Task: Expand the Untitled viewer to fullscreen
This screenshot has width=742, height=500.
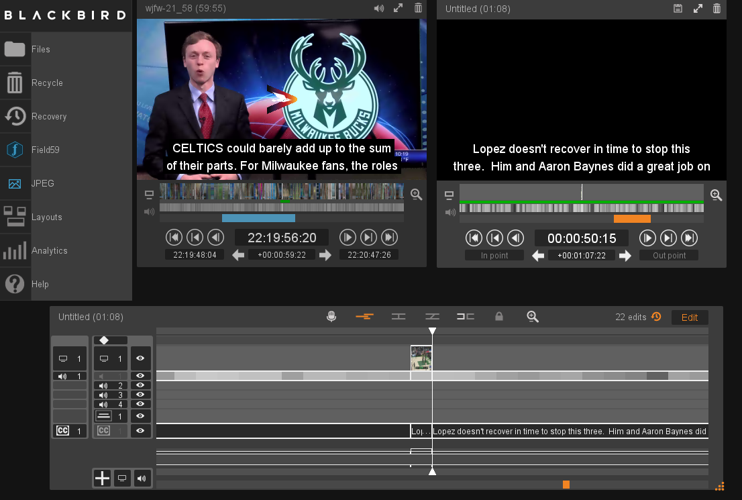Action: (x=697, y=8)
